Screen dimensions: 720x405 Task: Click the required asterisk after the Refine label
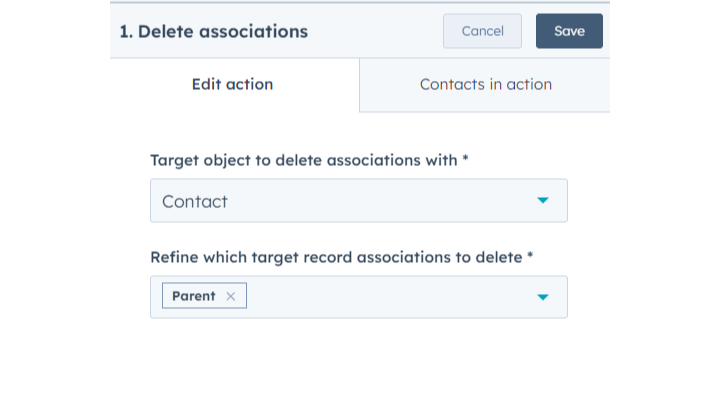(x=530, y=256)
